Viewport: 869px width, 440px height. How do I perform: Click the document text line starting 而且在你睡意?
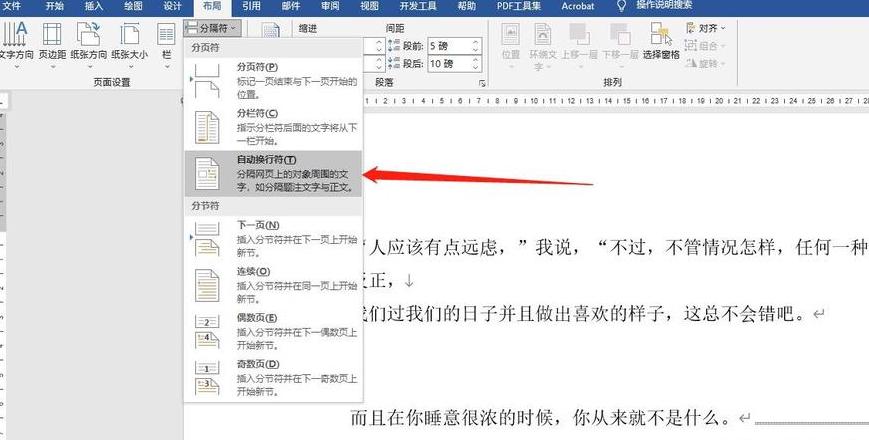click(x=543, y=418)
